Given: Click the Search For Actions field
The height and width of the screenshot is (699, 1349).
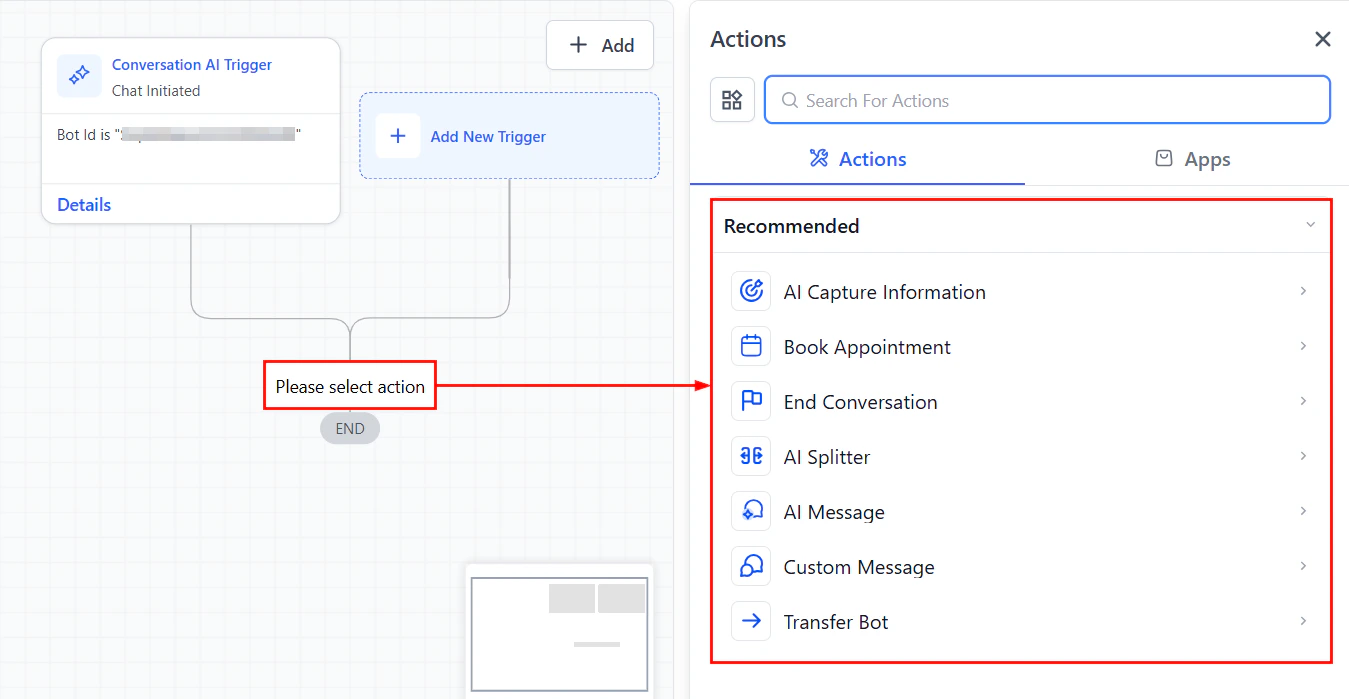Looking at the screenshot, I should pos(1046,100).
